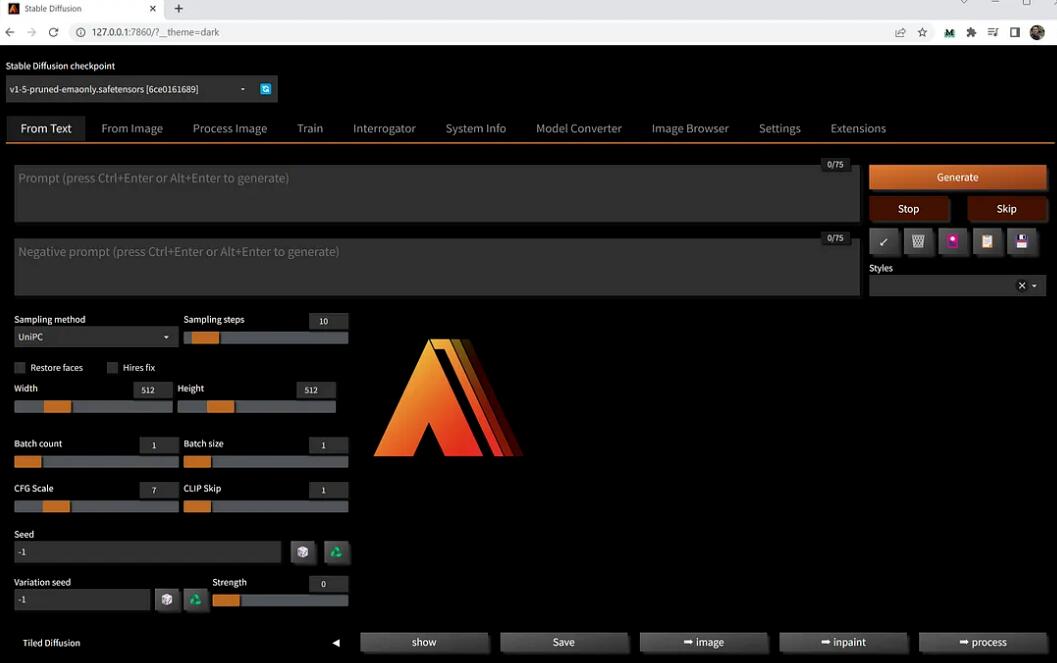Open the Settings tab

[780, 129]
